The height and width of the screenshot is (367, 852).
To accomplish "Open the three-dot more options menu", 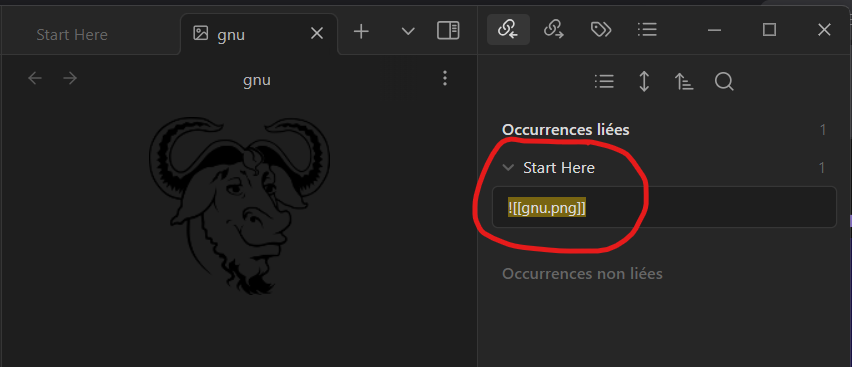I will coord(445,78).
